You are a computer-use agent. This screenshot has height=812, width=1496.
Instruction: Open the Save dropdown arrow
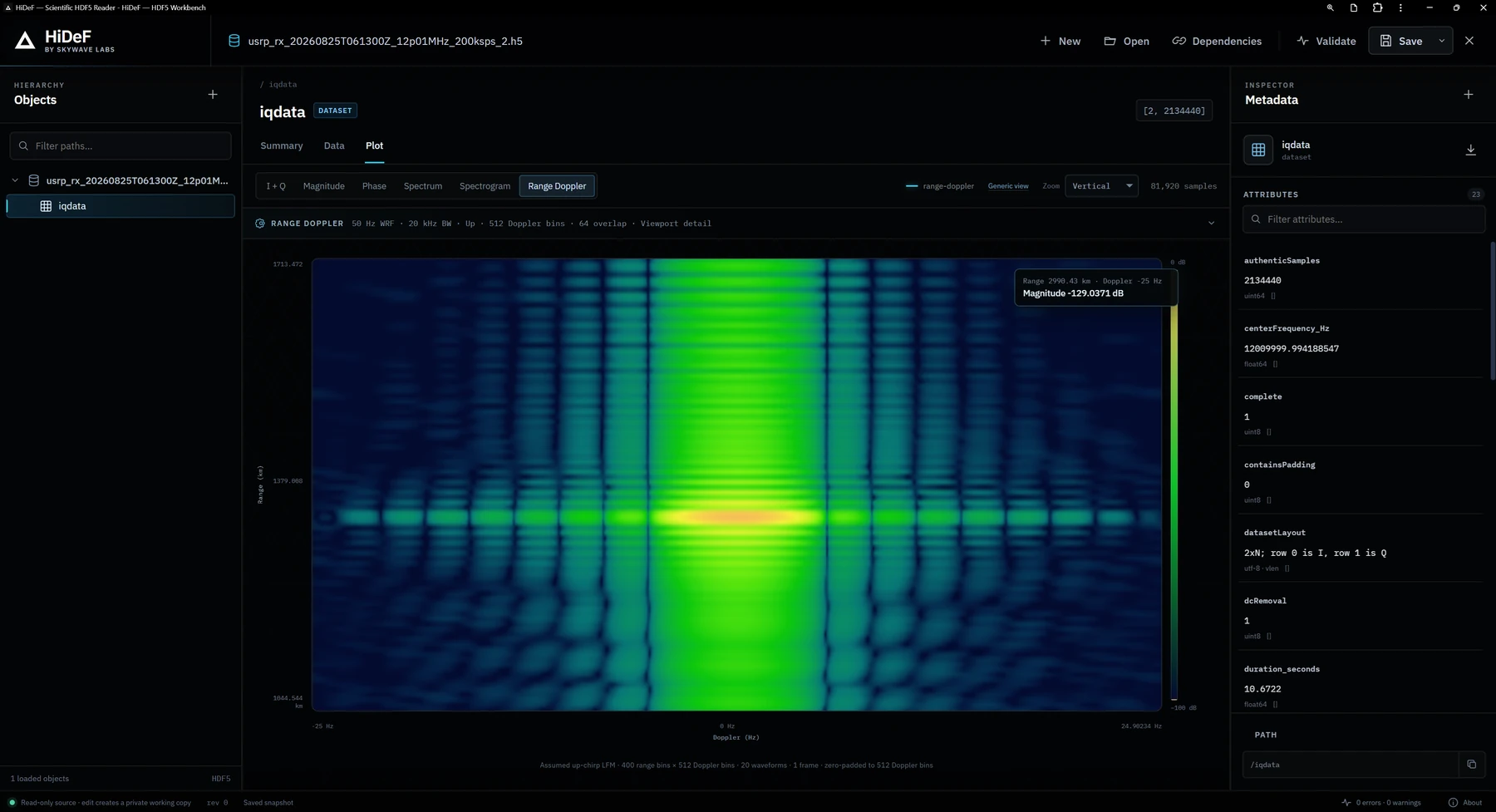tap(1442, 41)
